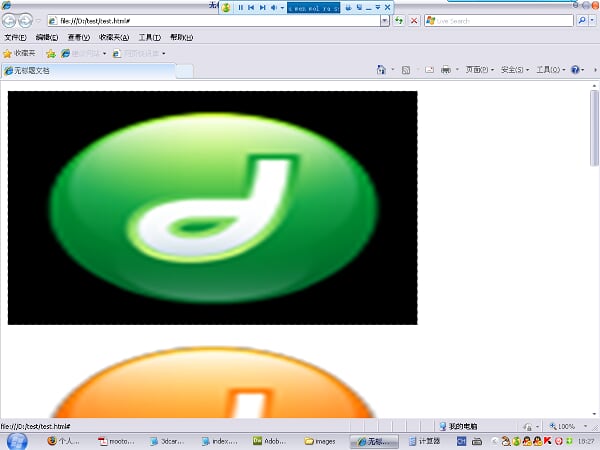Switch to the index... taskbar button
This screenshot has width=600, height=450.
click(x=219, y=441)
